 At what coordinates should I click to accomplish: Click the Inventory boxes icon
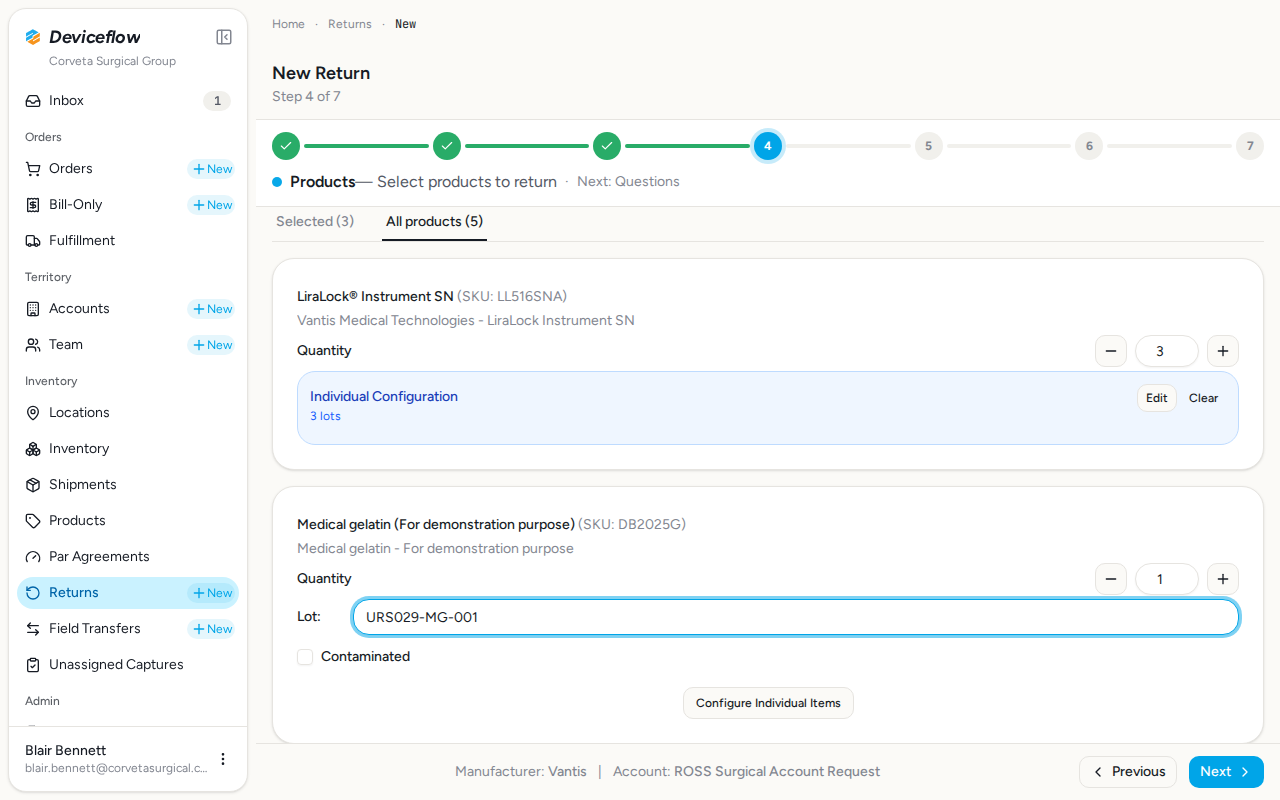[x=33, y=449]
